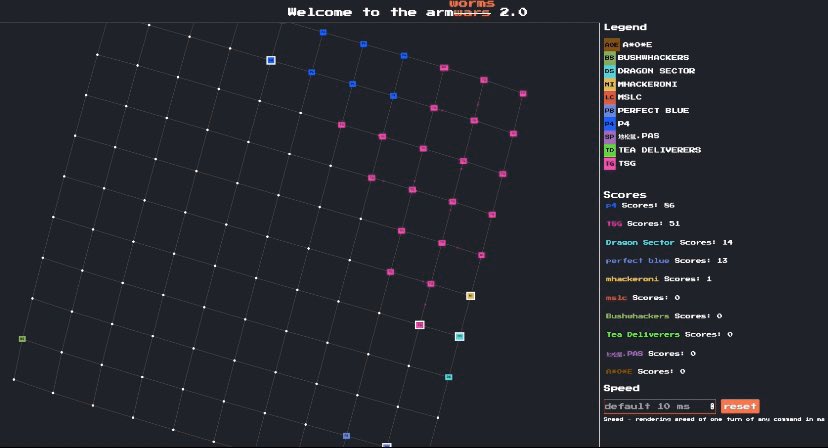Click the LC orange-red legend swatch

(x=610, y=97)
